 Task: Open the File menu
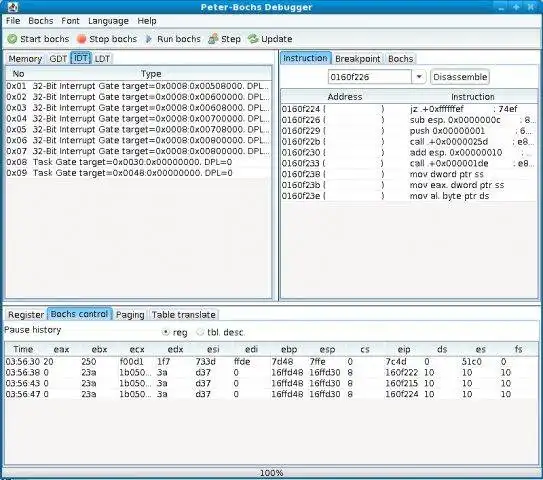(x=13, y=21)
